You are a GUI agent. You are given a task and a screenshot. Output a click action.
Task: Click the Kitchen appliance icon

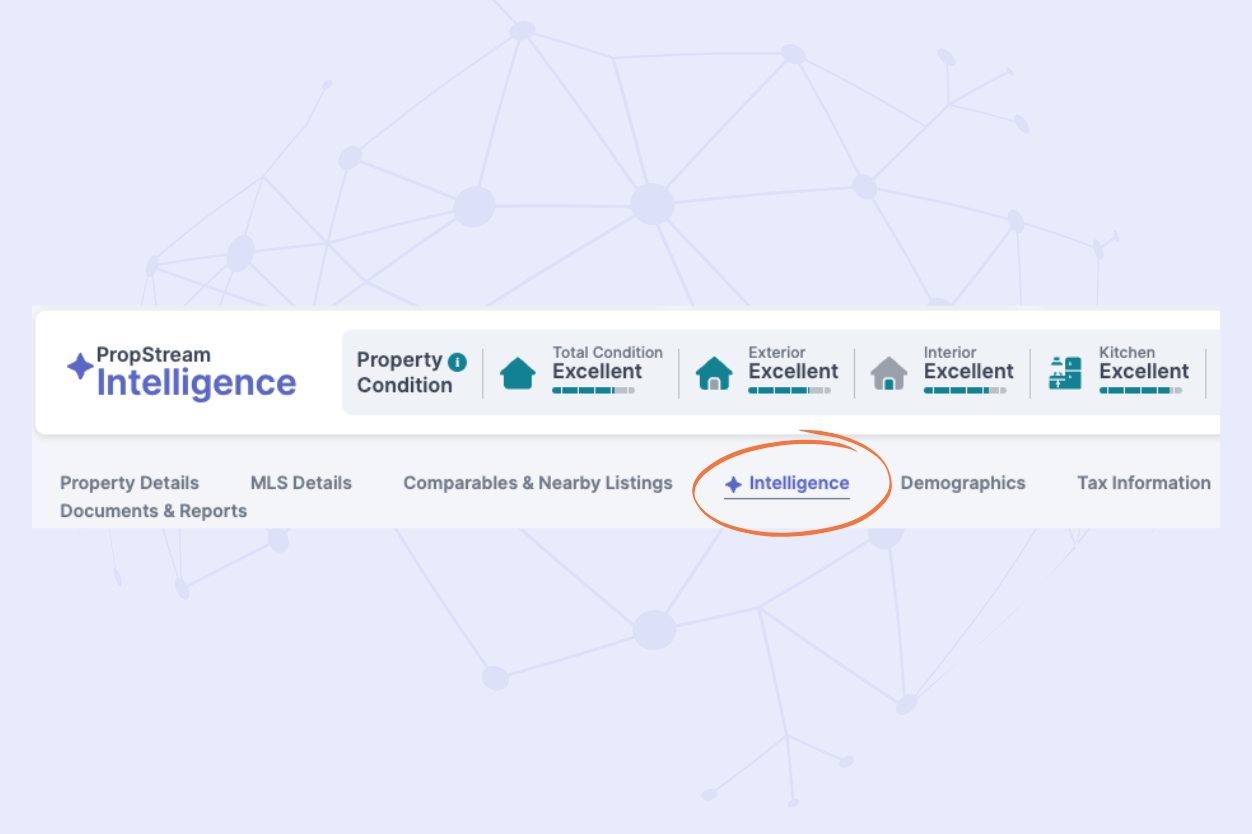(1063, 372)
